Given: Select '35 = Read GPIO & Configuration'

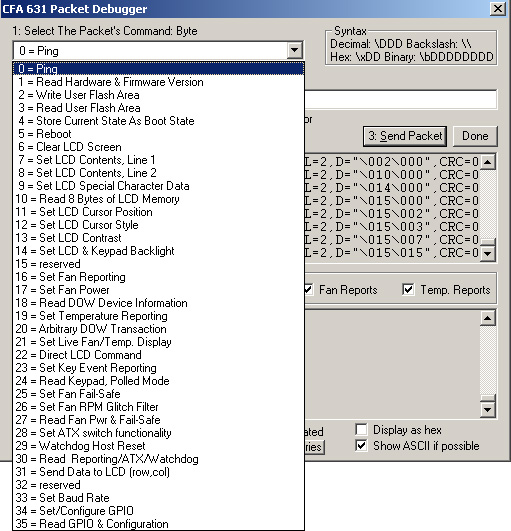Looking at the screenshot, I should point(158,524).
